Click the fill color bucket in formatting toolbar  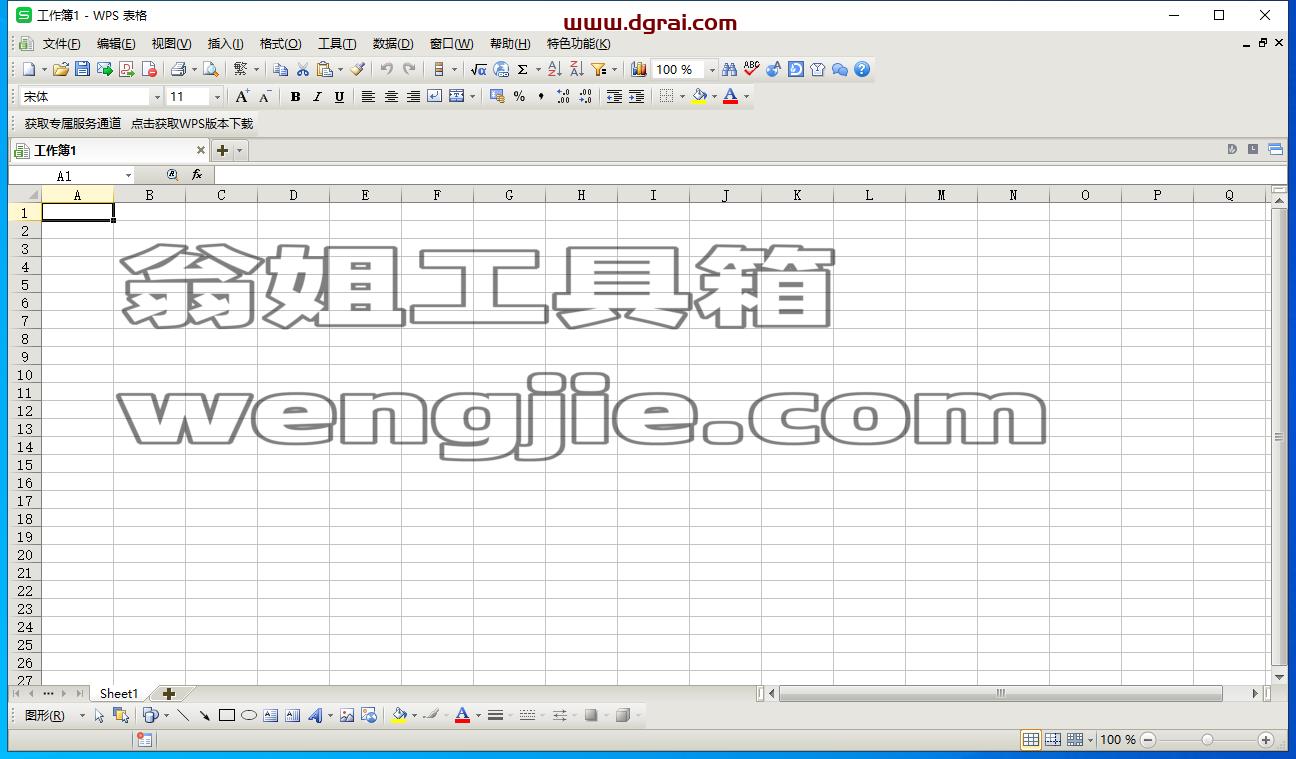[699, 97]
